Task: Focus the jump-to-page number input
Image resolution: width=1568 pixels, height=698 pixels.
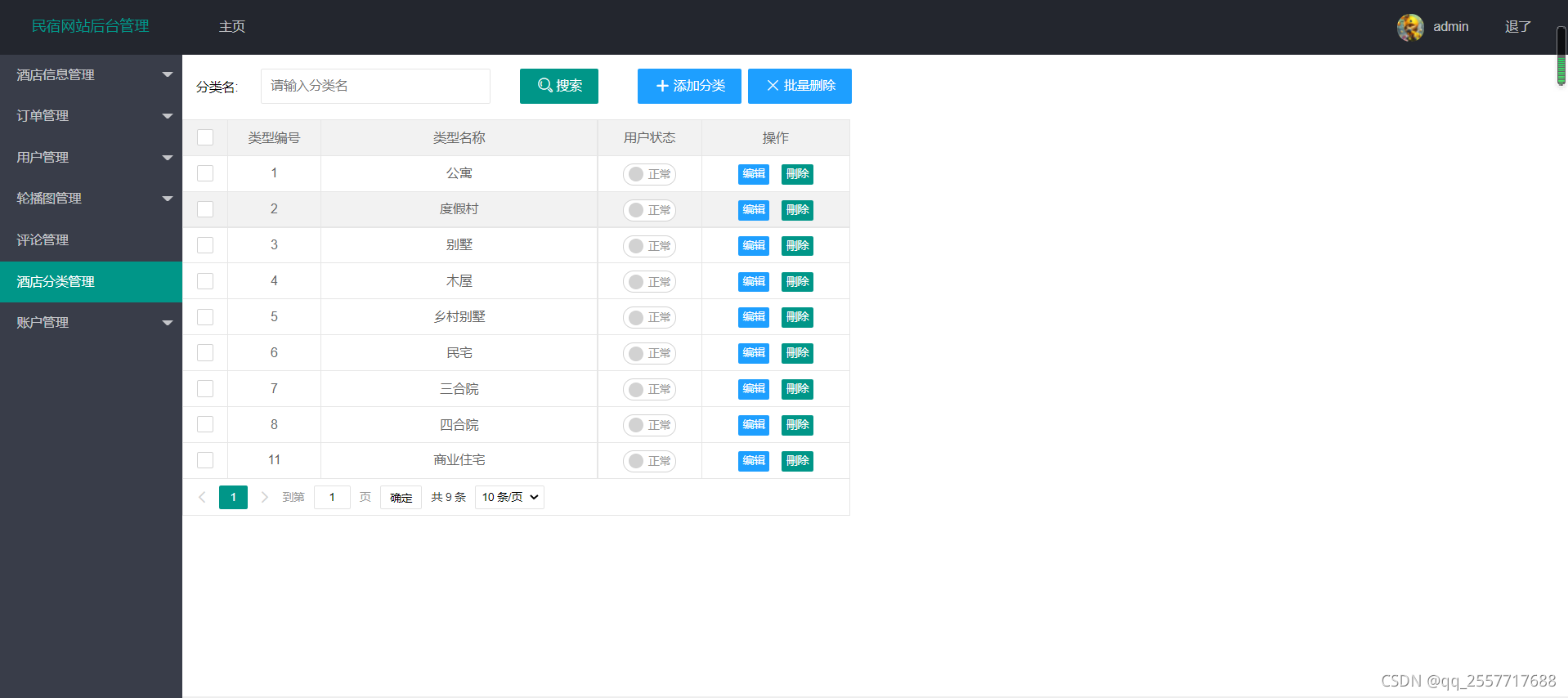Action: [x=332, y=497]
